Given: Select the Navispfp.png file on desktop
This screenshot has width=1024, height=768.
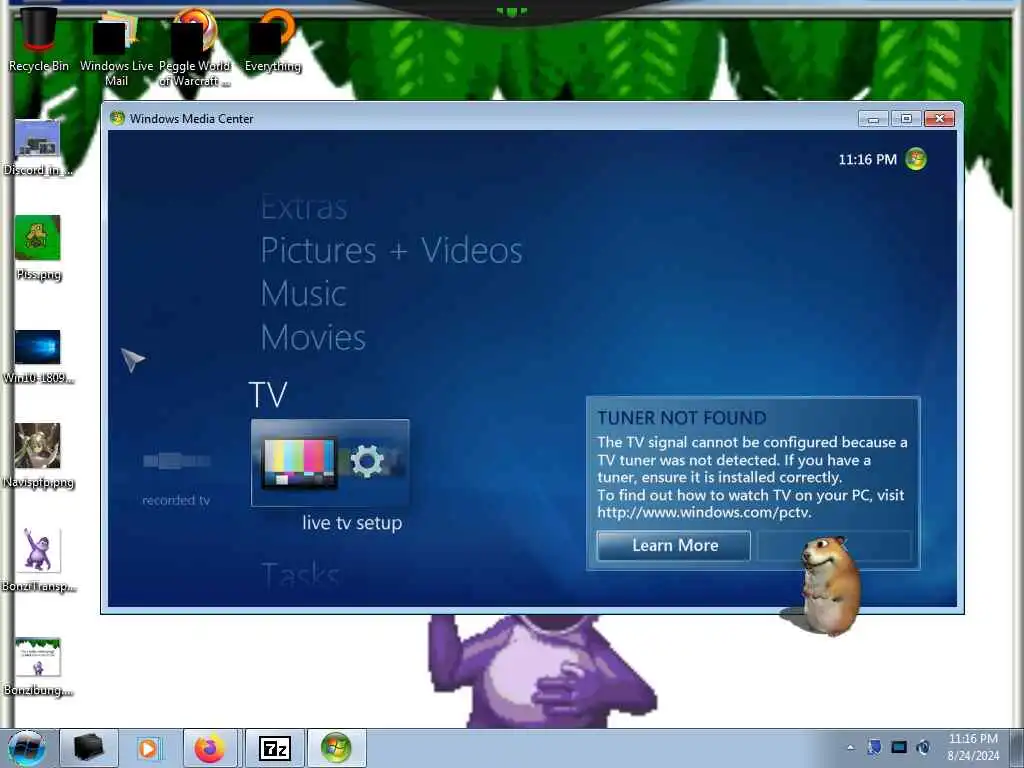Looking at the screenshot, I should (x=38, y=456).
